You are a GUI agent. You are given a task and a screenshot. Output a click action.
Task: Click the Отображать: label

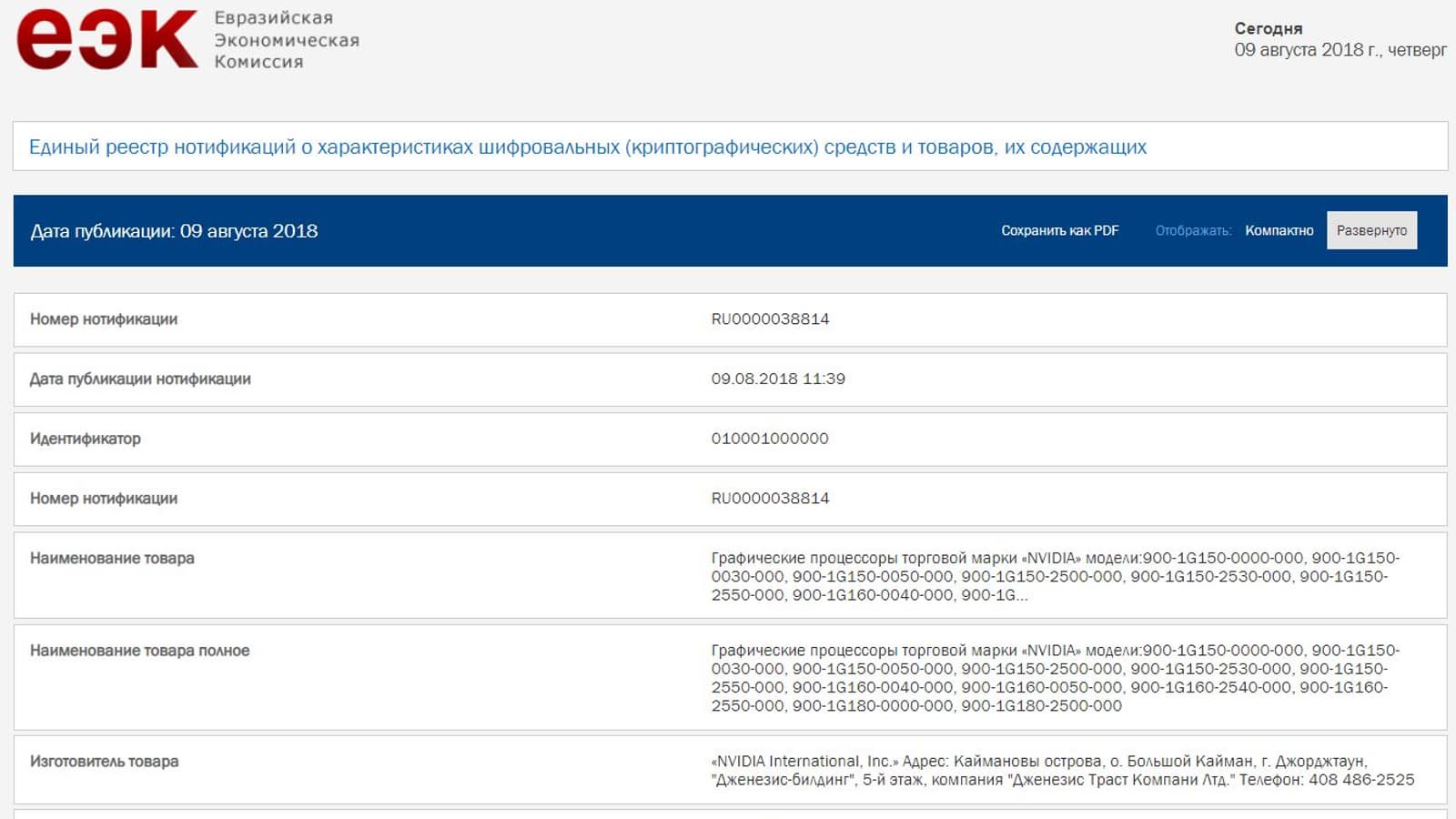pos(1193,231)
